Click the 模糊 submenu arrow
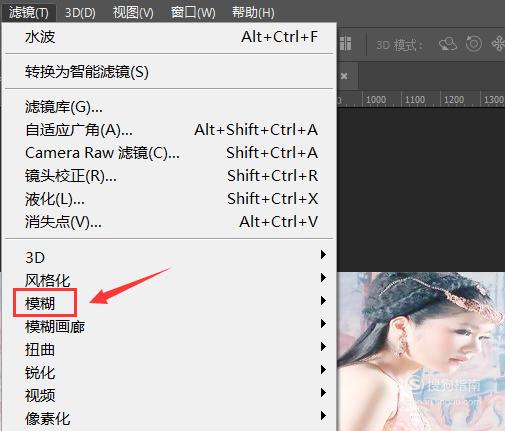This screenshot has width=505, height=431. (323, 301)
